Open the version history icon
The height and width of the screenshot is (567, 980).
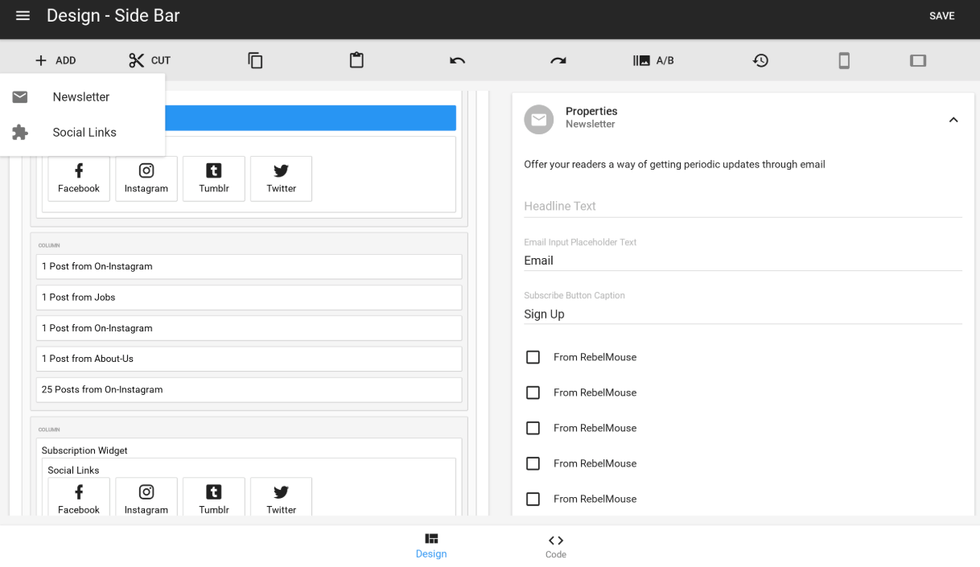tap(760, 60)
